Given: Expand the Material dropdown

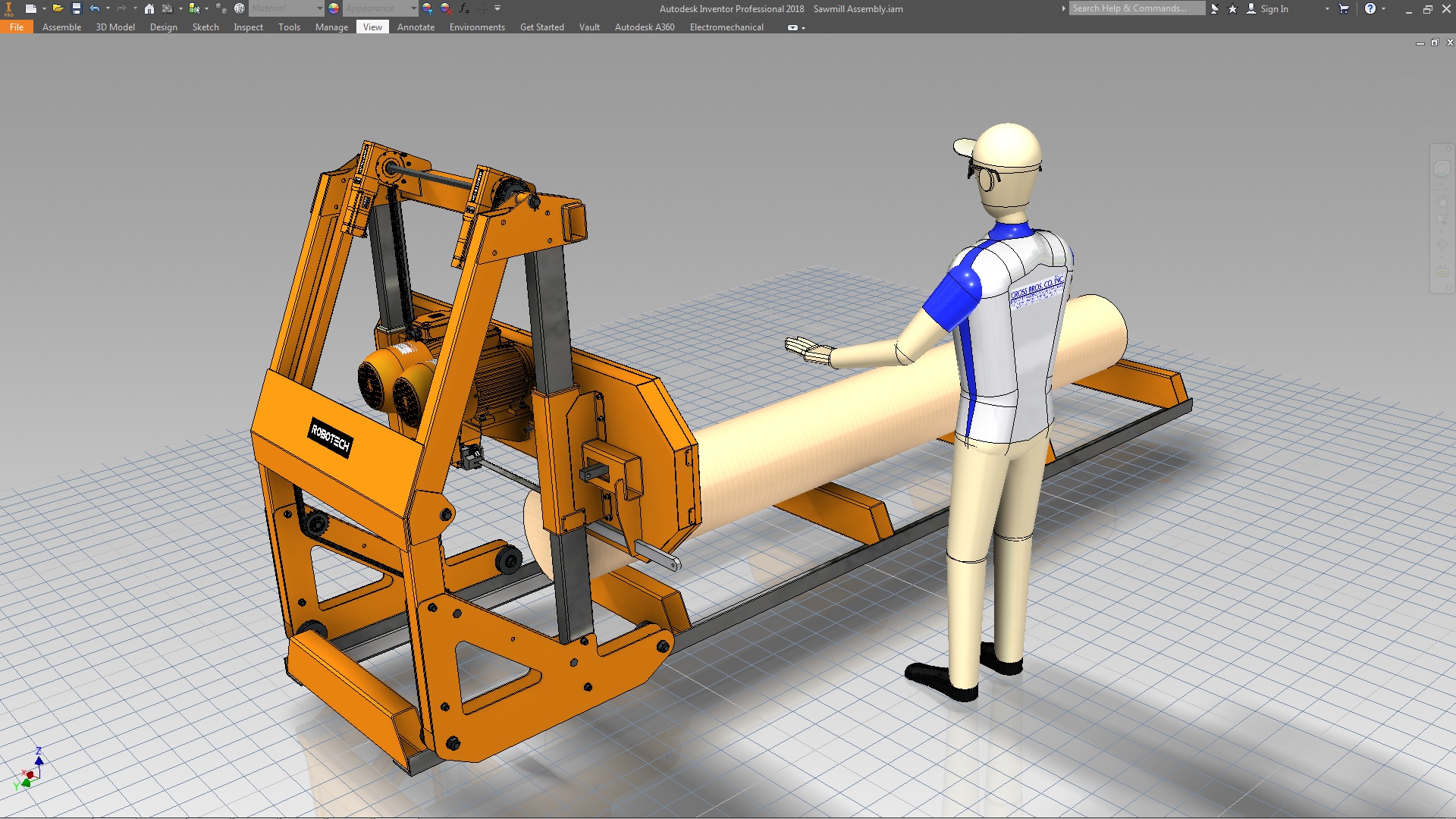Looking at the screenshot, I should tap(319, 8).
